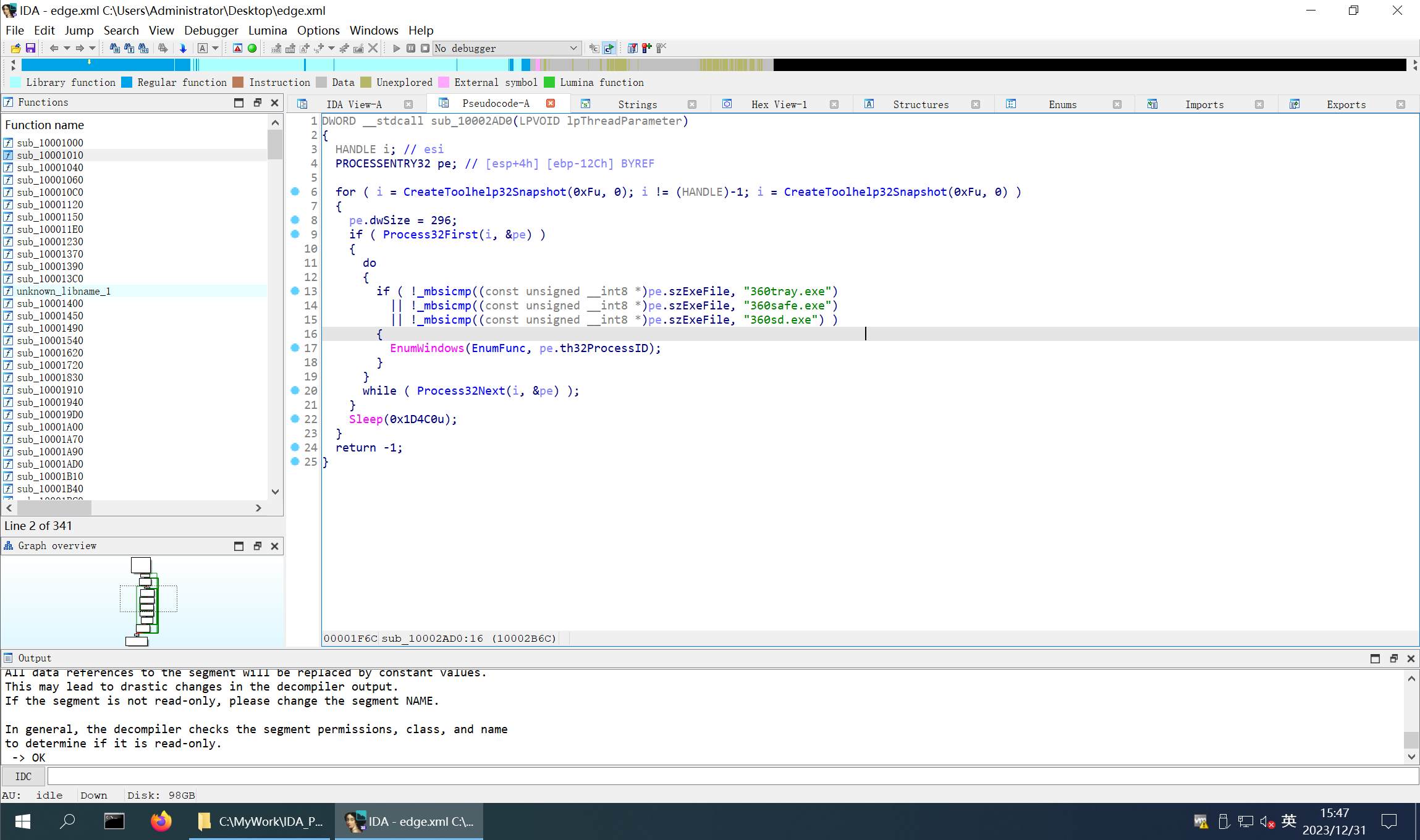The height and width of the screenshot is (840, 1420).
Task: Expand the back navigation history arrow
Action: (x=67, y=48)
